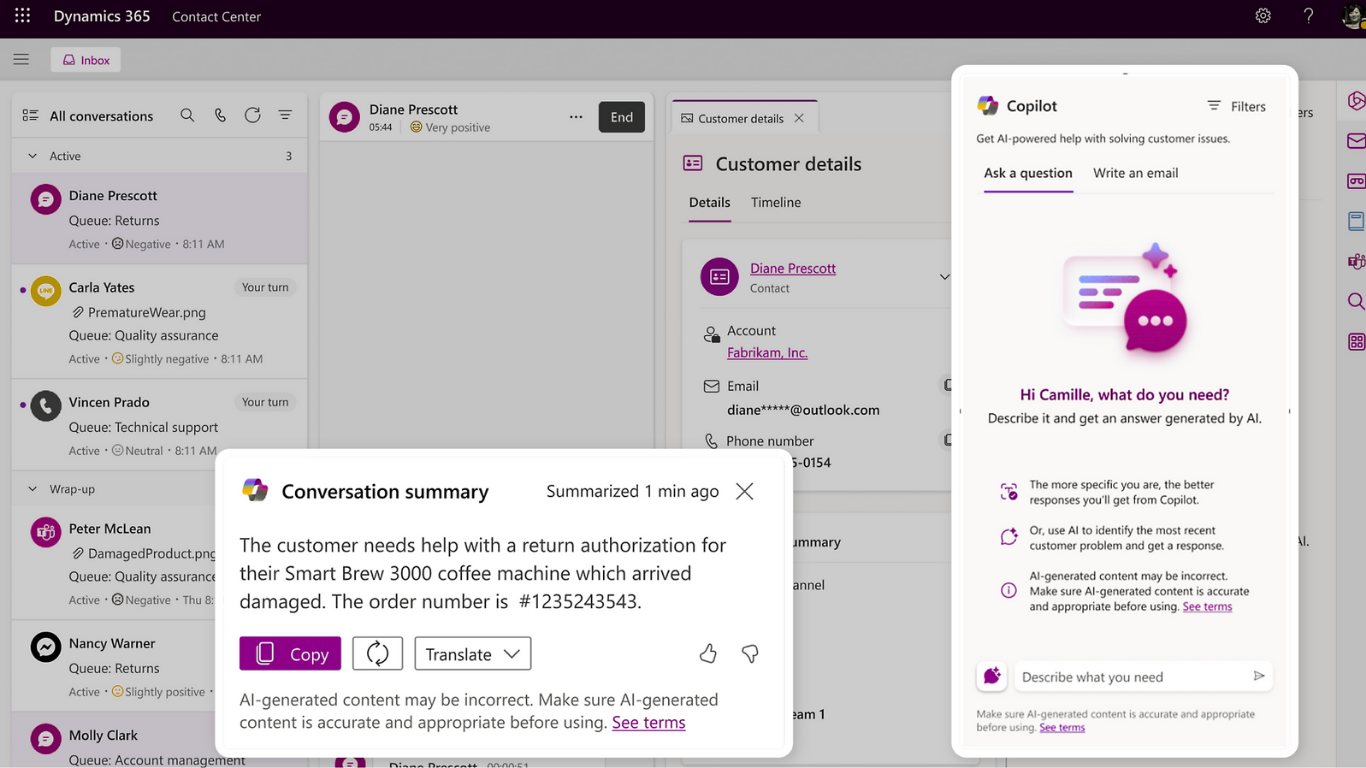The image size is (1366, 768).
Task: Open more options ellipsis for Diane Prescott
Action: tap(576, 117)
